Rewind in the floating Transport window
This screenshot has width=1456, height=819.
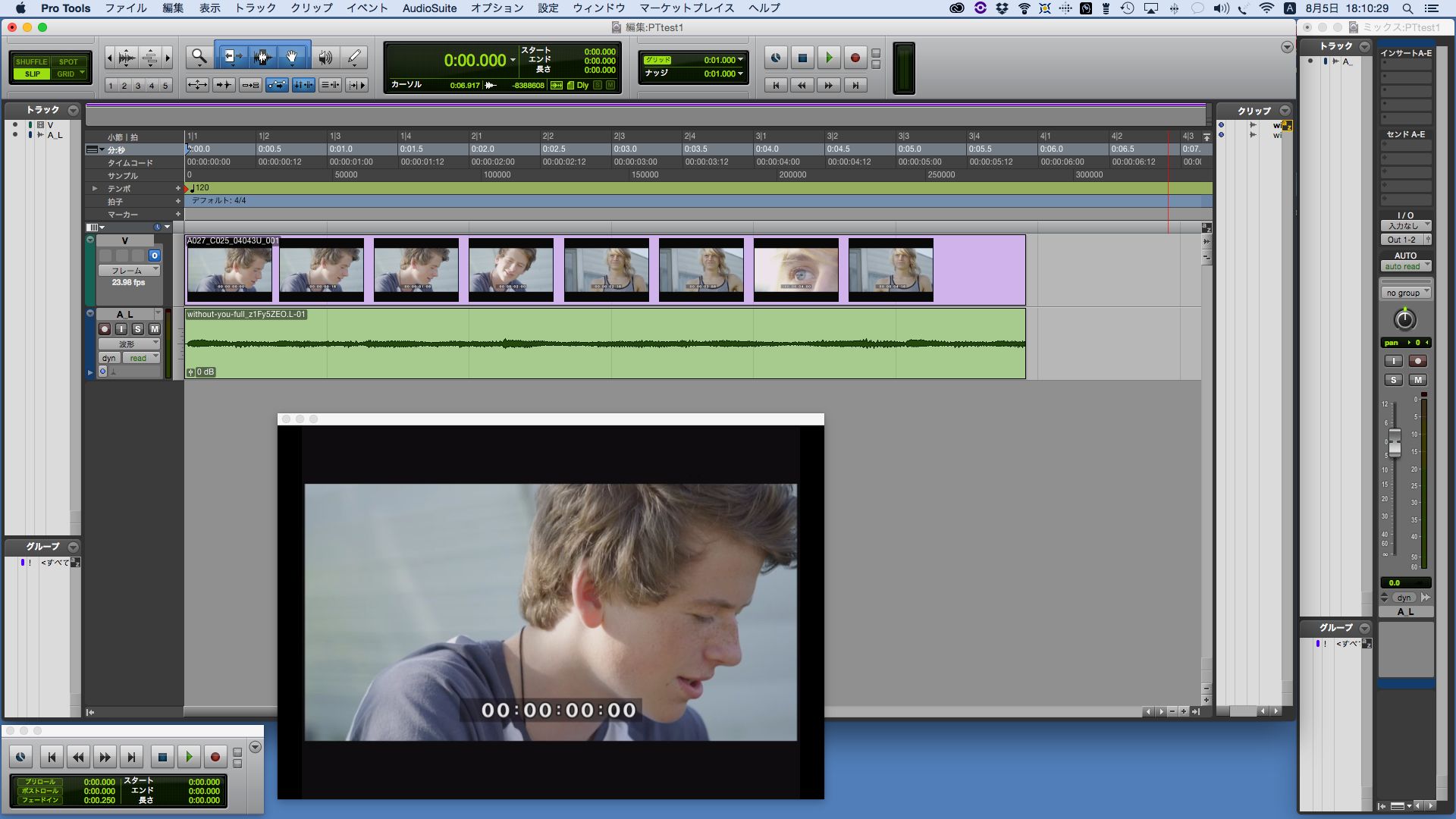pos(78,757)
